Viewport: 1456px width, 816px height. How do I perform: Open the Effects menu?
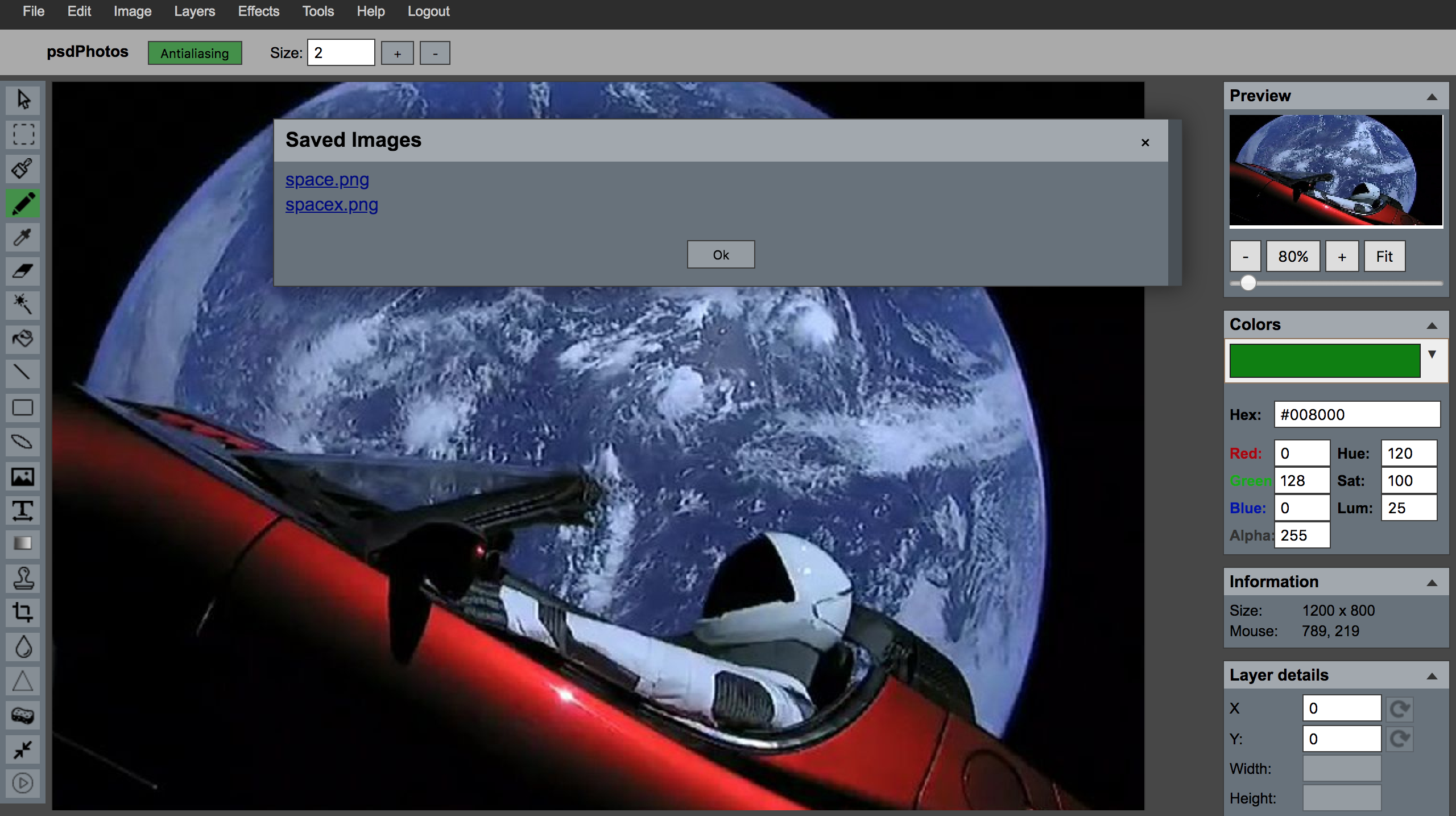(x=258, y=11)
